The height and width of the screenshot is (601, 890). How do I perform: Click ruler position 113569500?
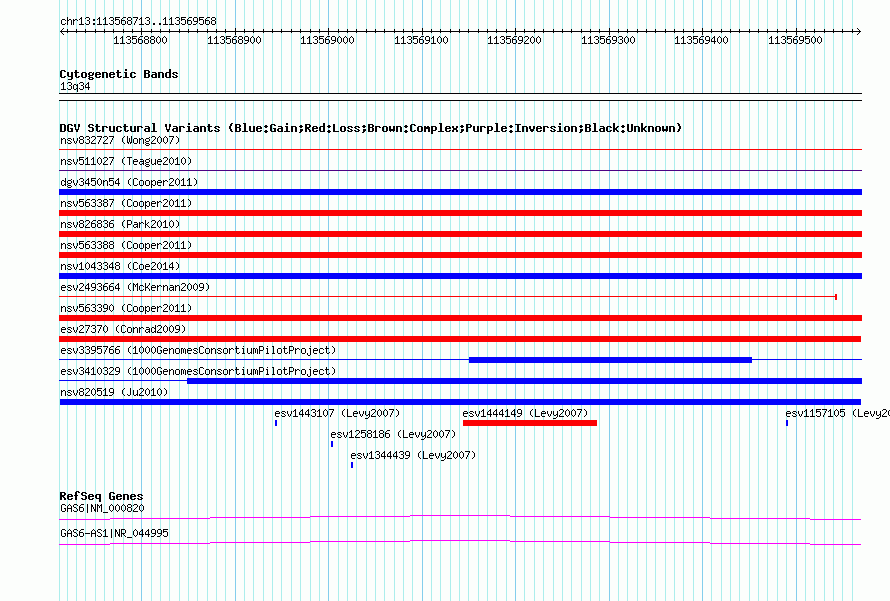[795, 40]
